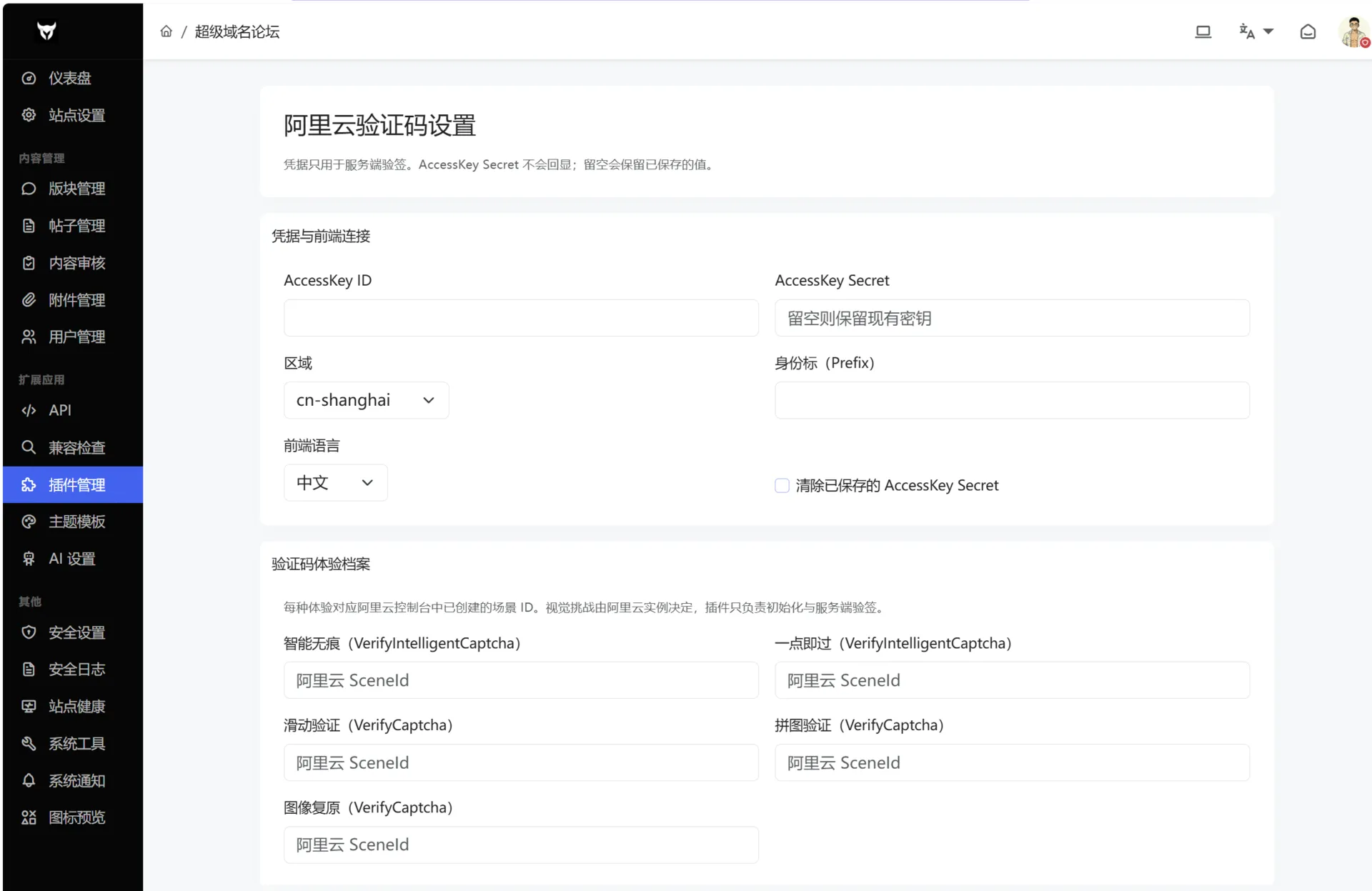Open the language translate dropdown in top bar
This screenshot has width=1372, height=891.
point(1256,31)
